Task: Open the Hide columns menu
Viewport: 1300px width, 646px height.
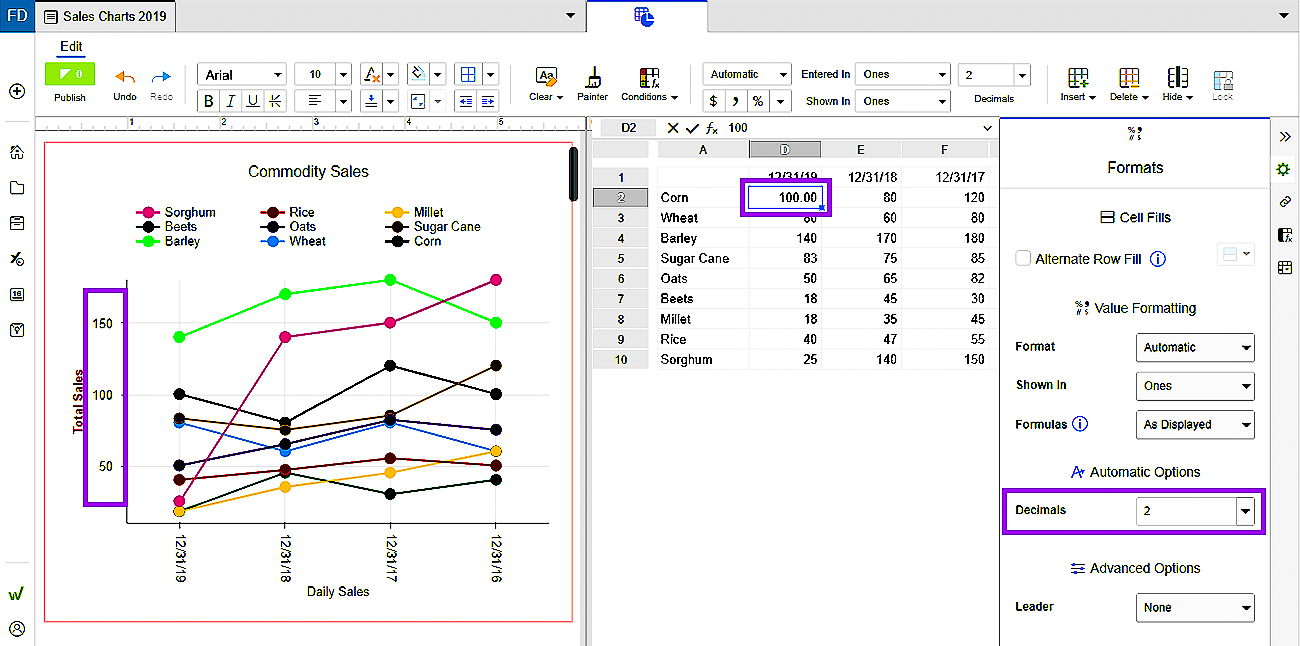Action: [1178, 83]
